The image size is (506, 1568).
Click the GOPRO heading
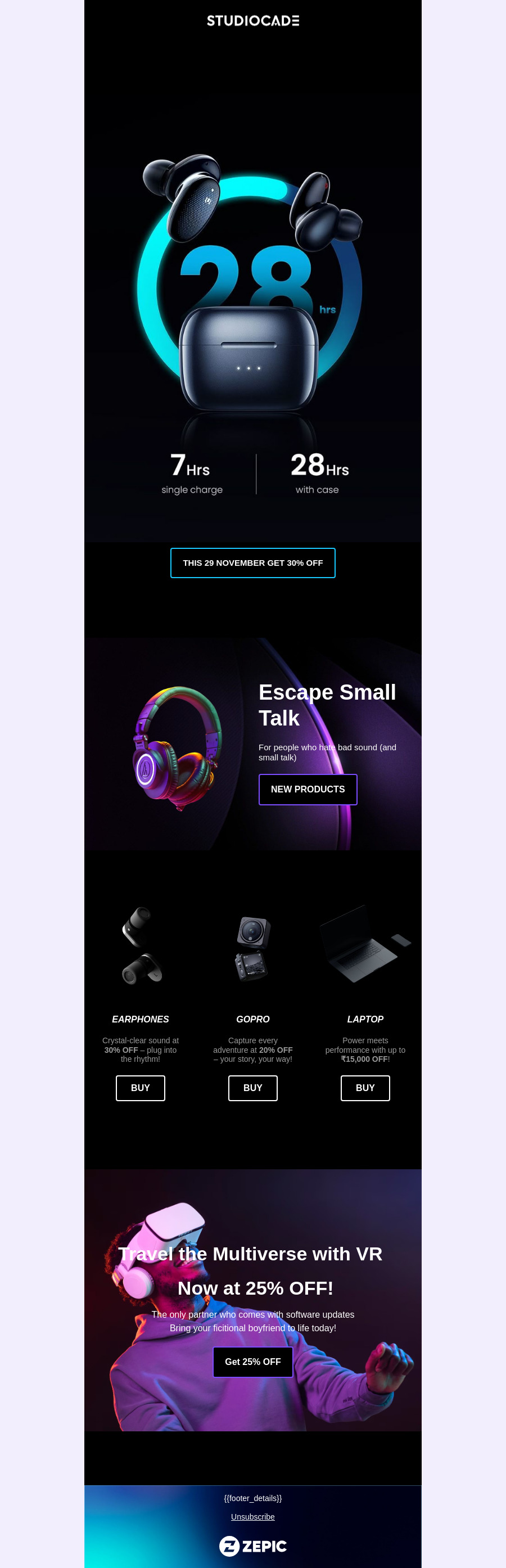(x=253, y=1019)
